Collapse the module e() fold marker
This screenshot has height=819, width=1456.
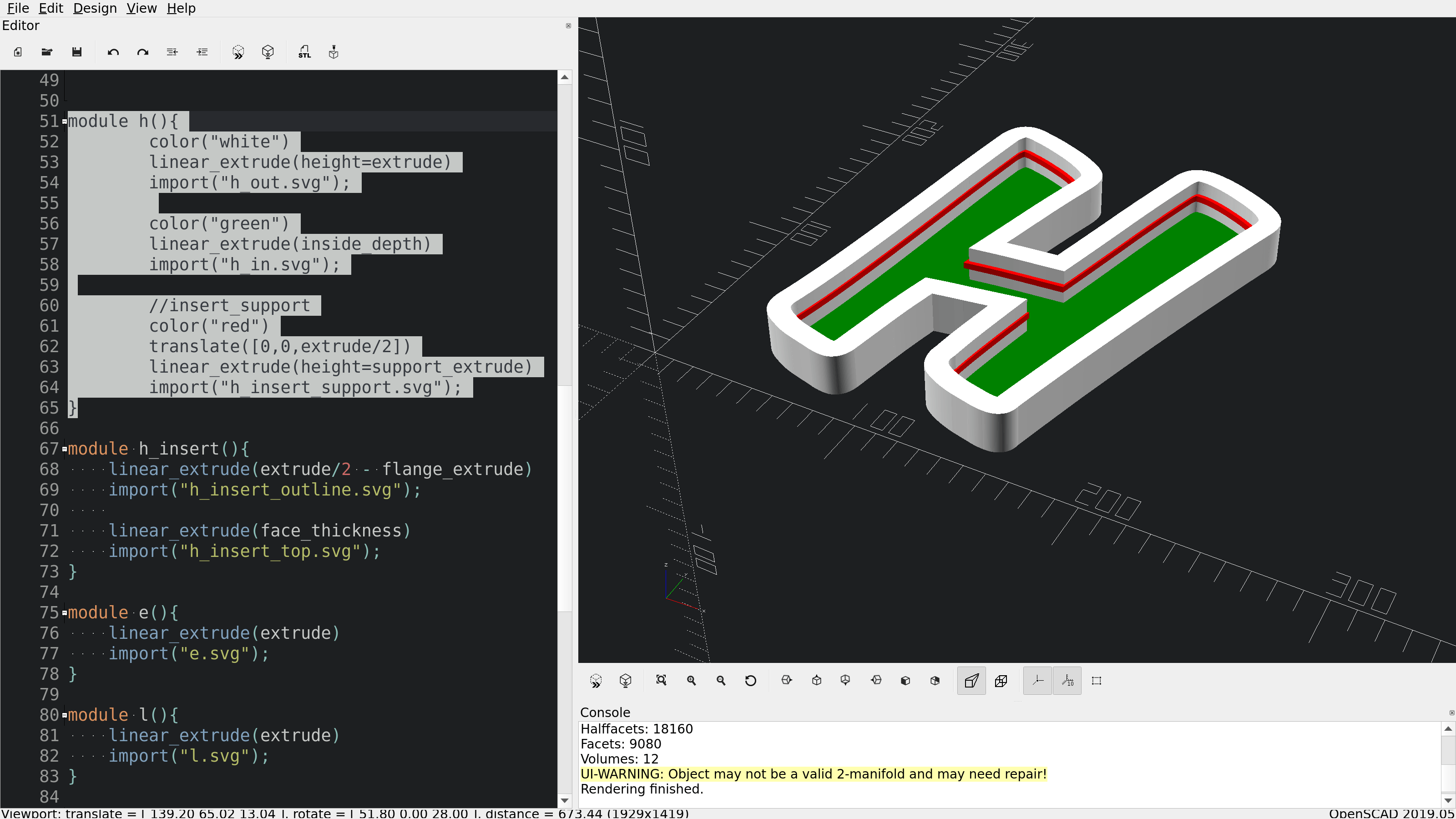pos(65,613)
